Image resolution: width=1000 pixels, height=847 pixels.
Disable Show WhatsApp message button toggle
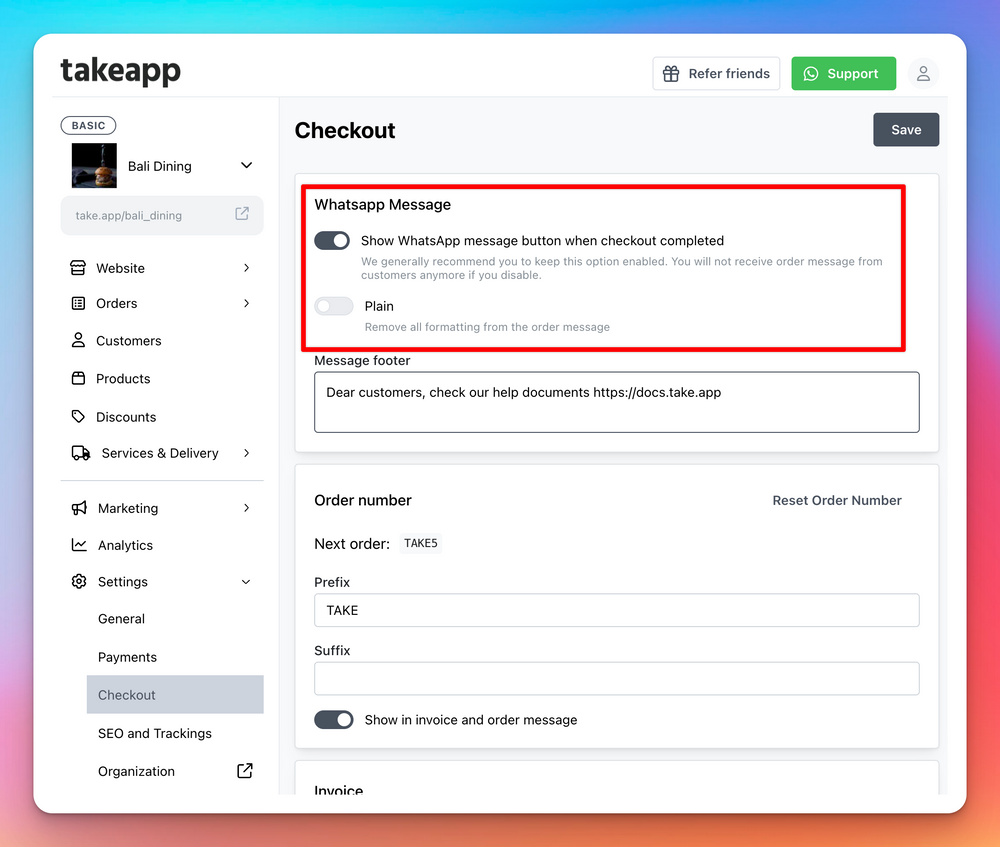[332, 240]
